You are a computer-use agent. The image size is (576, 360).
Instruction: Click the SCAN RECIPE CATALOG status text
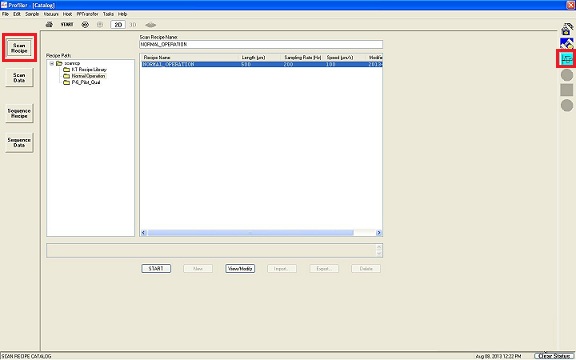coord(26,356)
